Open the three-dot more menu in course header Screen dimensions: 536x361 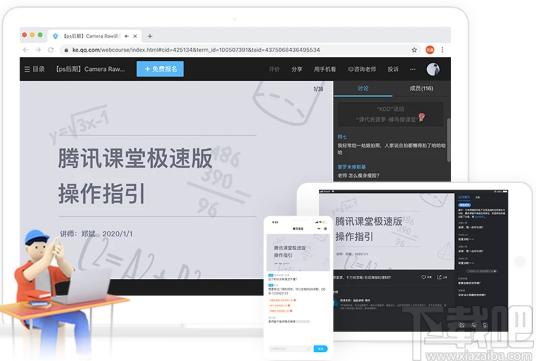click(413, 69)
